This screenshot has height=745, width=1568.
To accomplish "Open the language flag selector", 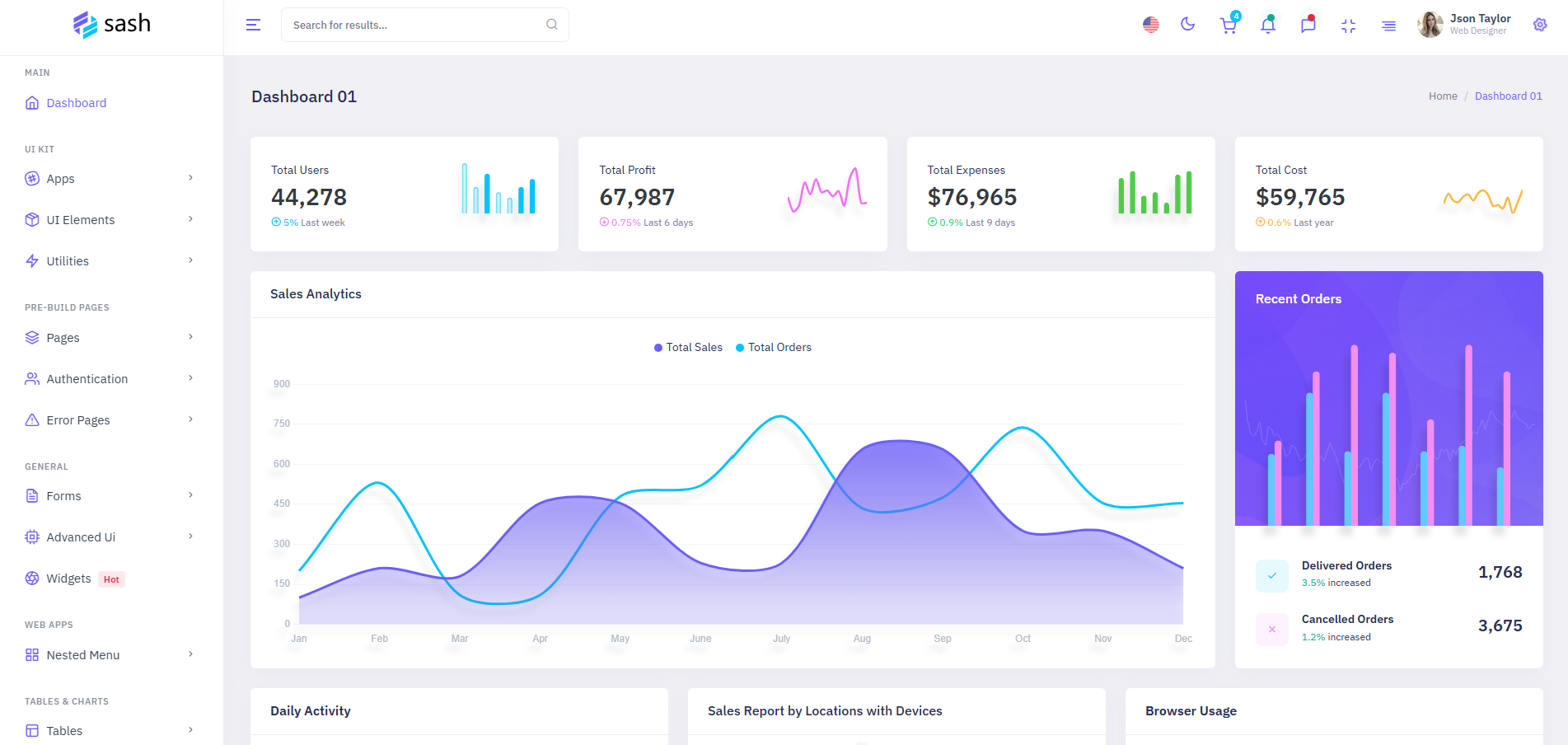I will coord(1151,25).
